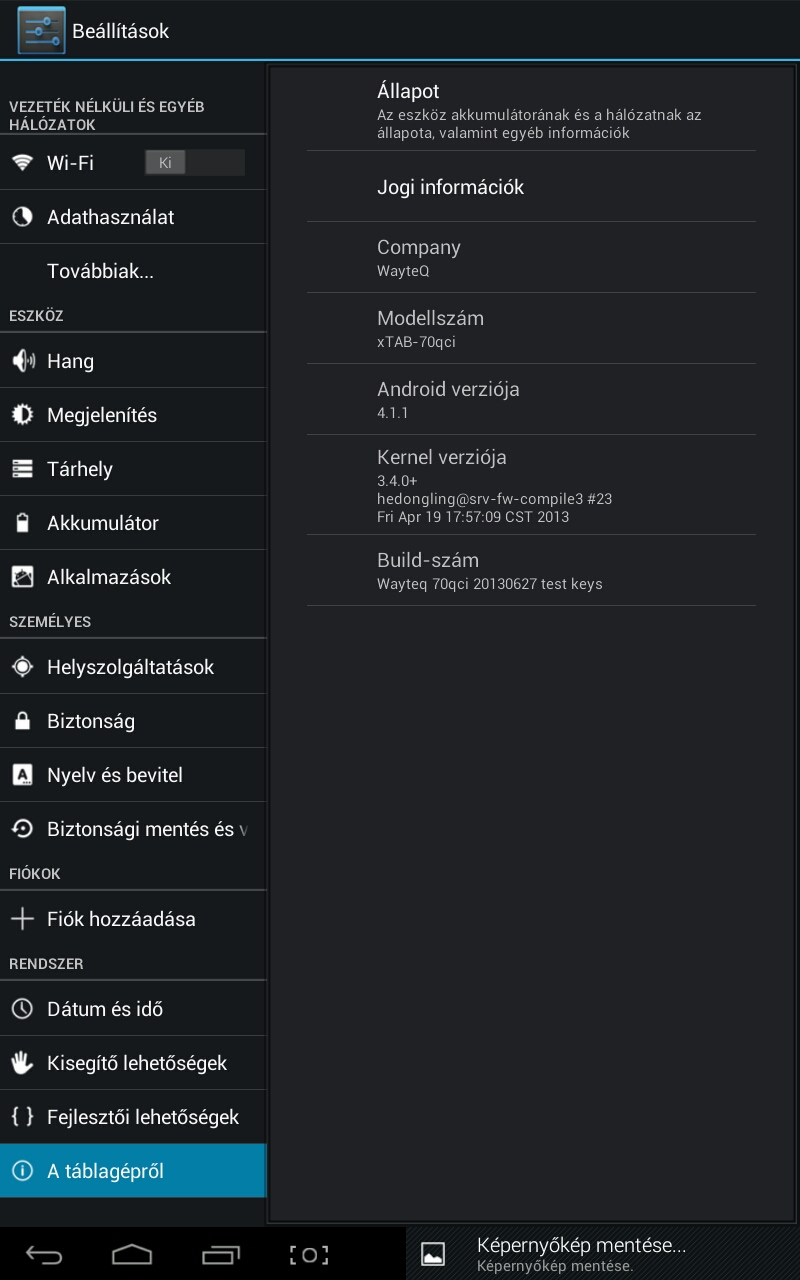The image size is (800, 1280).
Task: Select the Megjelenítés brightness icon
Action: point(22,415)
